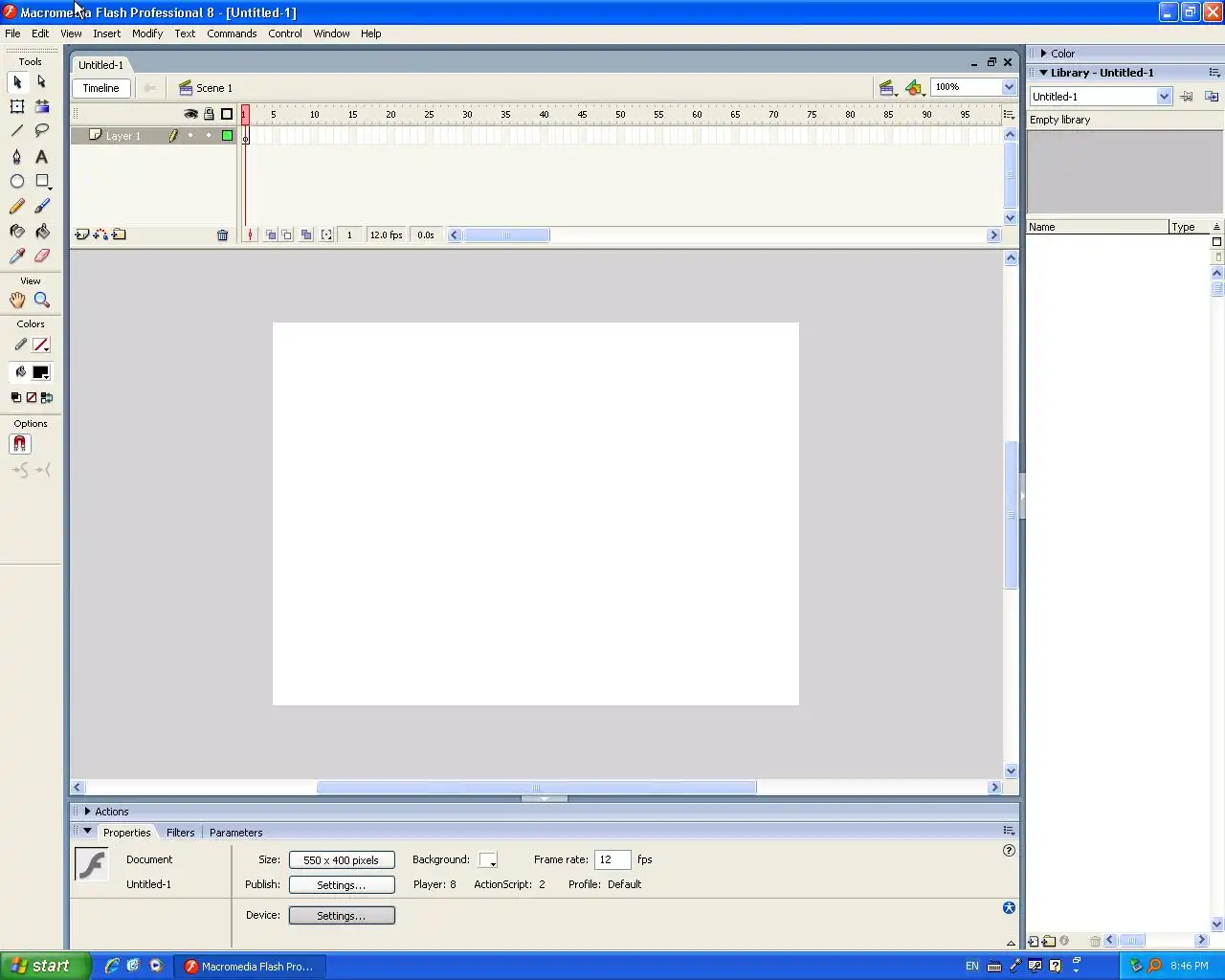Screen dimensions: 1225x980
Task: Toggle Edit Multiple Frames button
Action: point(306,234)
